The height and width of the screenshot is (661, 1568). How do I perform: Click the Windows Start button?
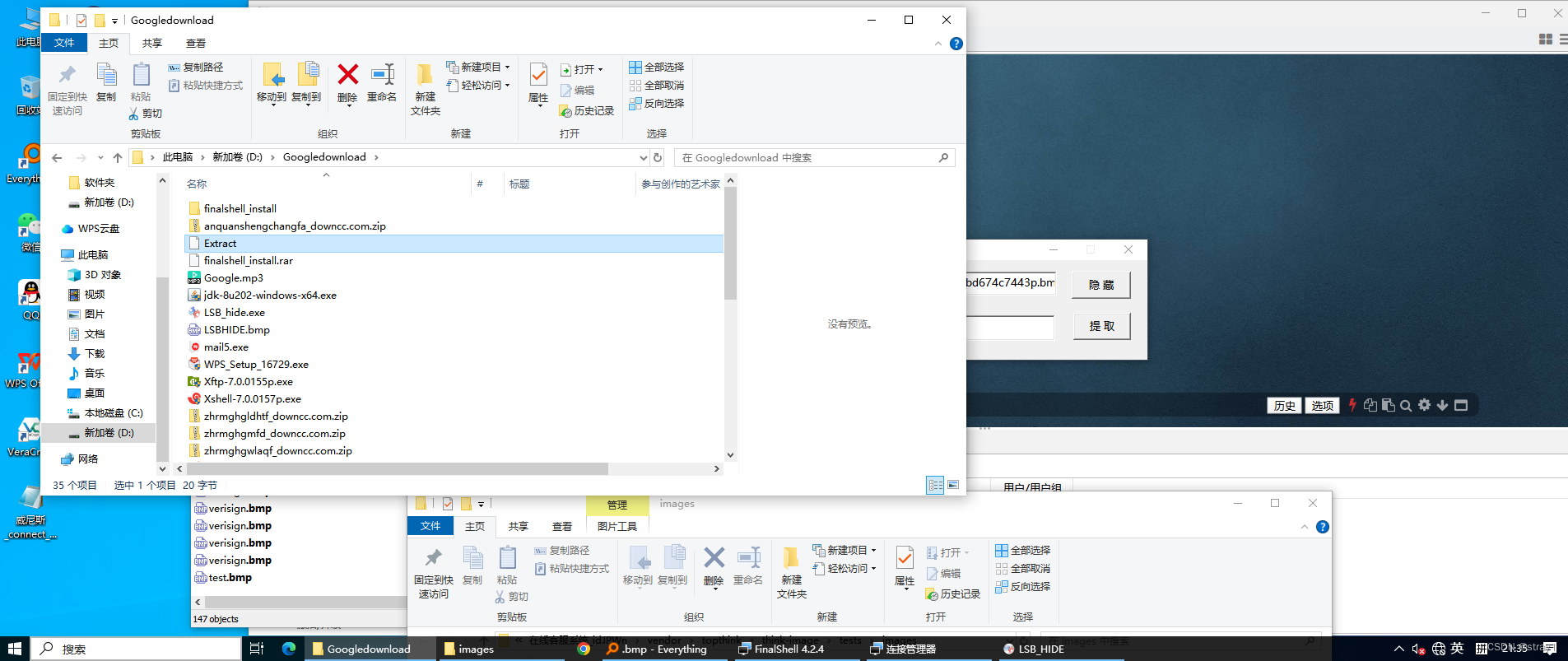(15, 649)
